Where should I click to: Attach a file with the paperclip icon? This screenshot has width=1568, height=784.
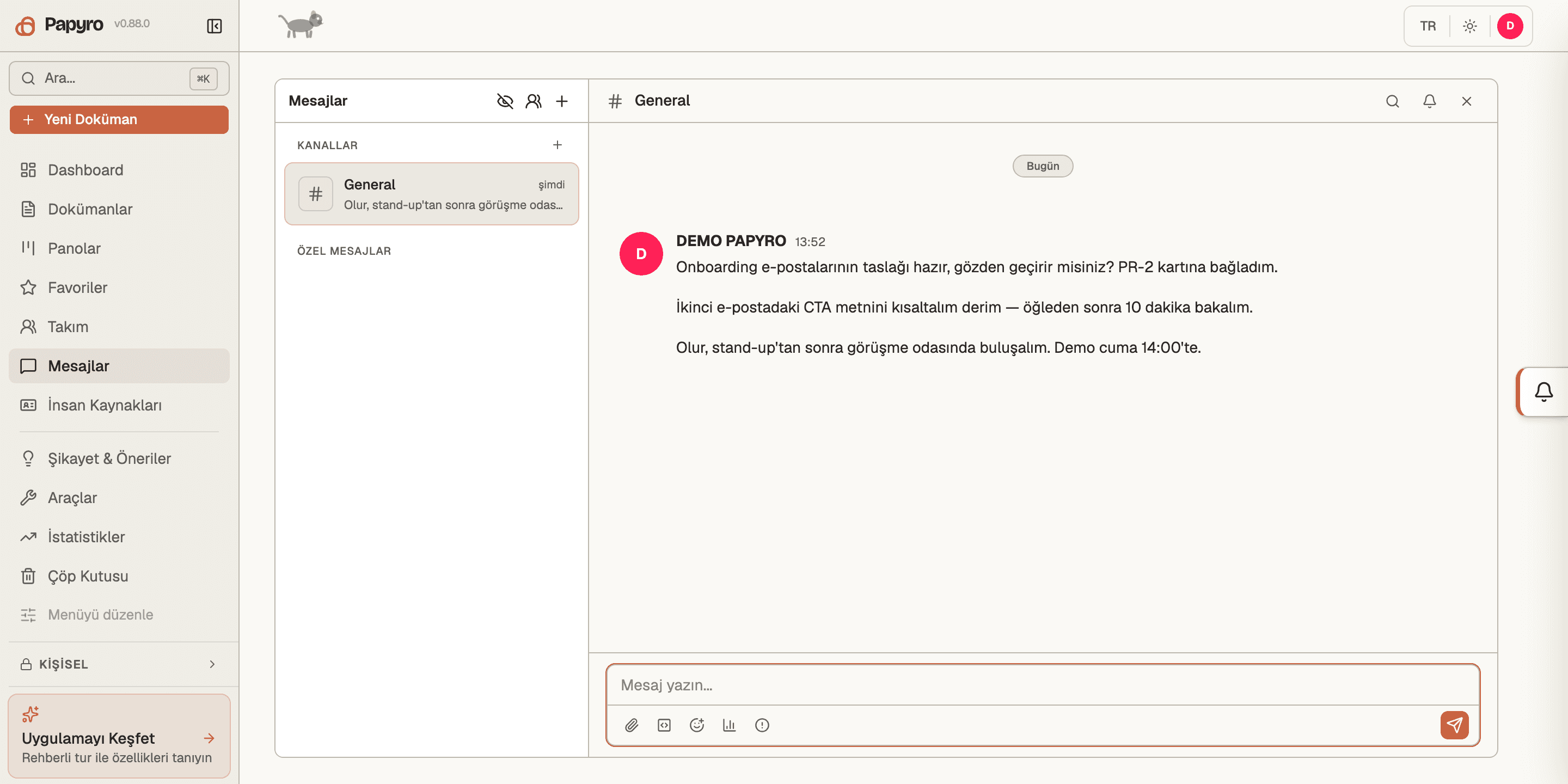(631, 725)
